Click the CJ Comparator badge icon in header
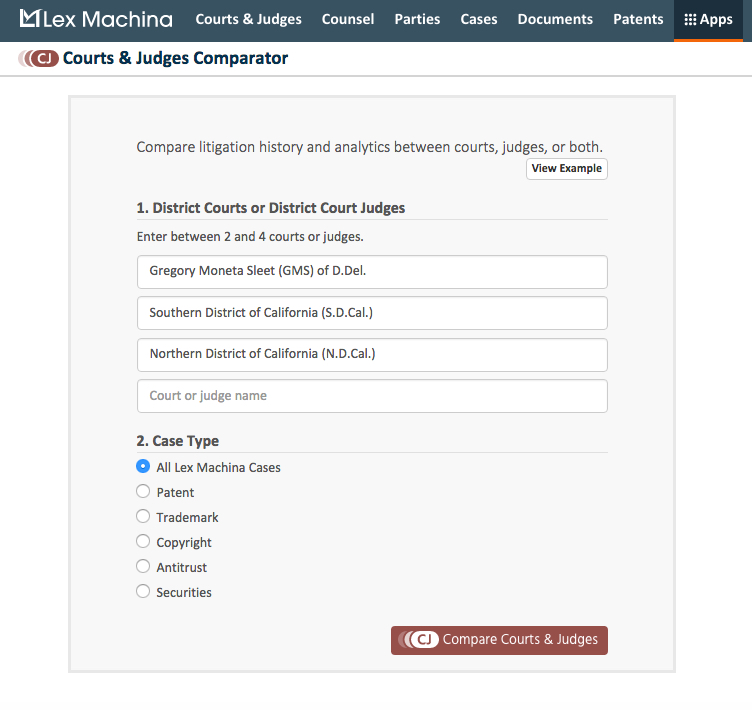The image size is (752, 710). [40, 58]
